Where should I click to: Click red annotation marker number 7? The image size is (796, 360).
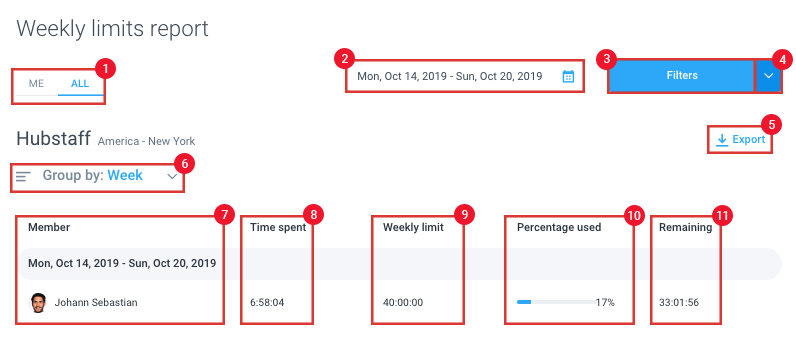point(224,215)
